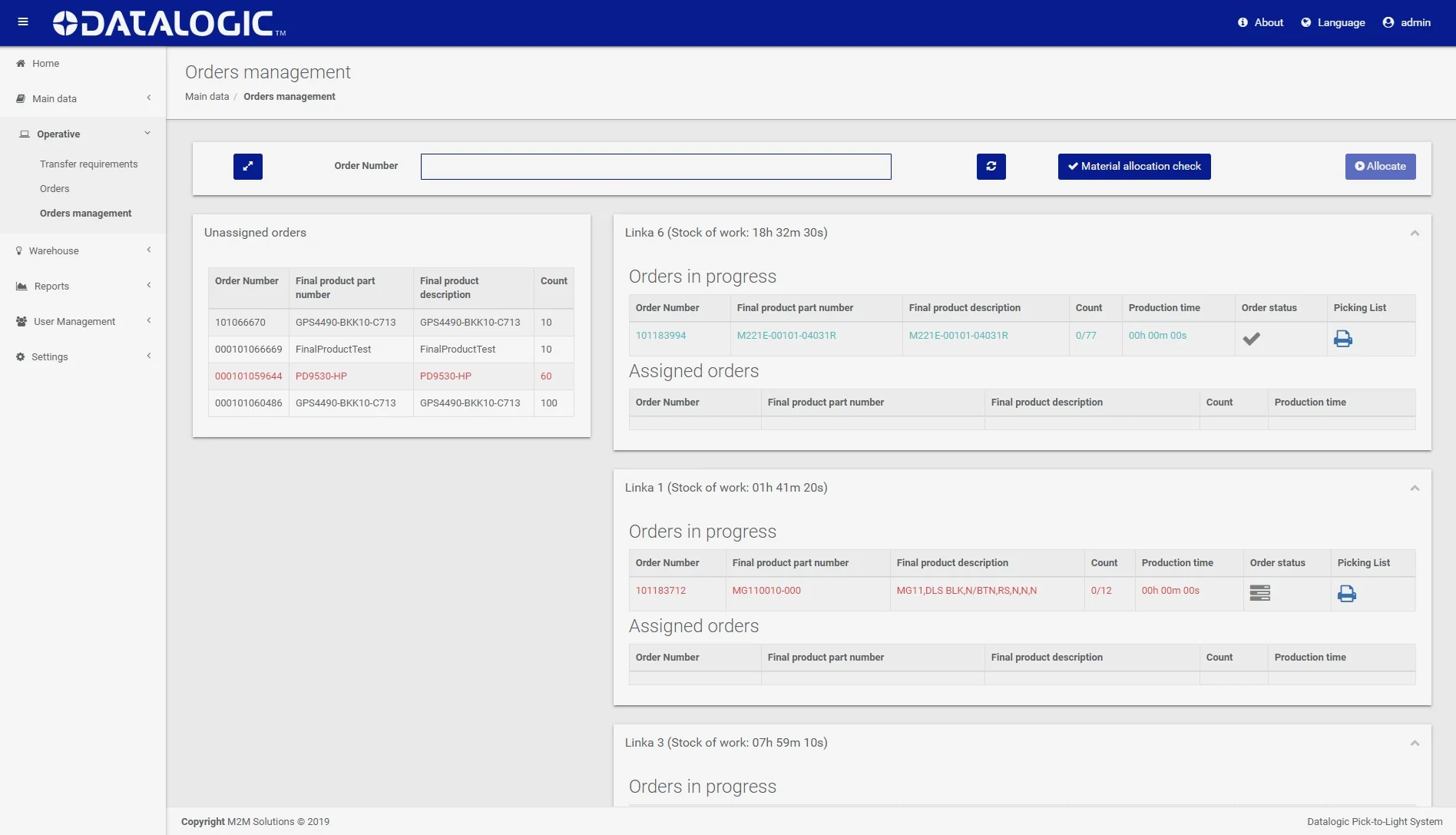Click description MG11,DLS BLK,N/BTN,RS,N,N,N

[x=966, y=591]
